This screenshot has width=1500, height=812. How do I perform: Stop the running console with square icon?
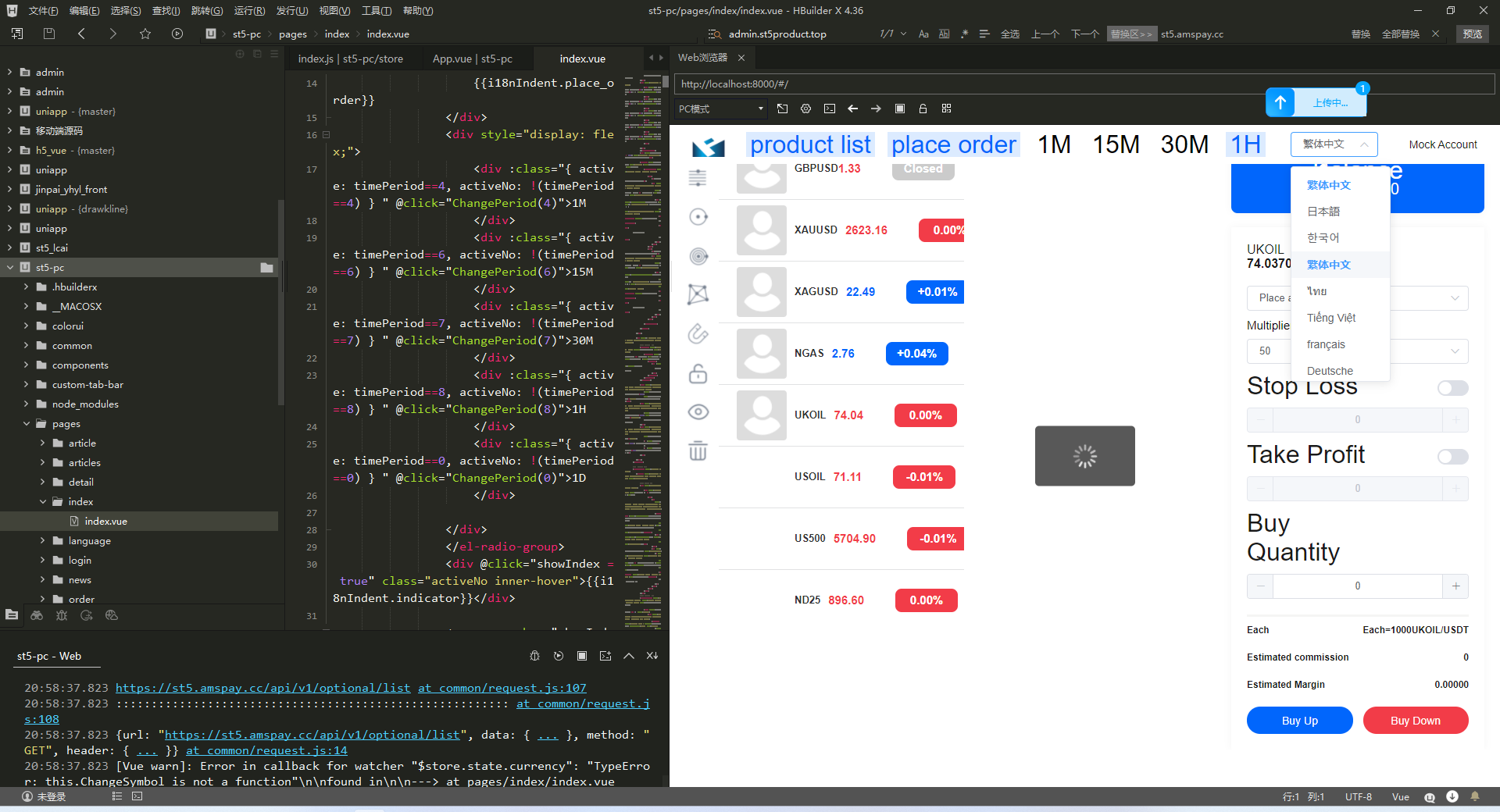click(x=581, y=656)
